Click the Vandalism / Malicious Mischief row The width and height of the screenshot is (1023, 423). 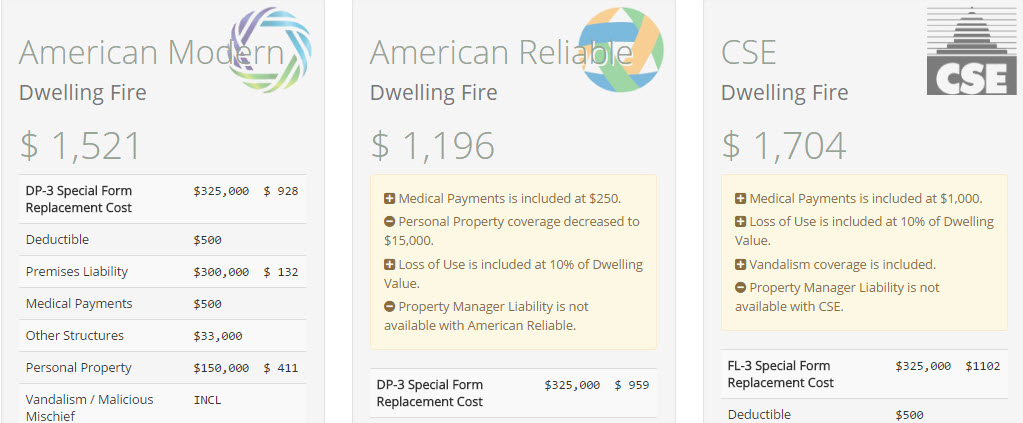pyautogui.click(x=162, y=404)
